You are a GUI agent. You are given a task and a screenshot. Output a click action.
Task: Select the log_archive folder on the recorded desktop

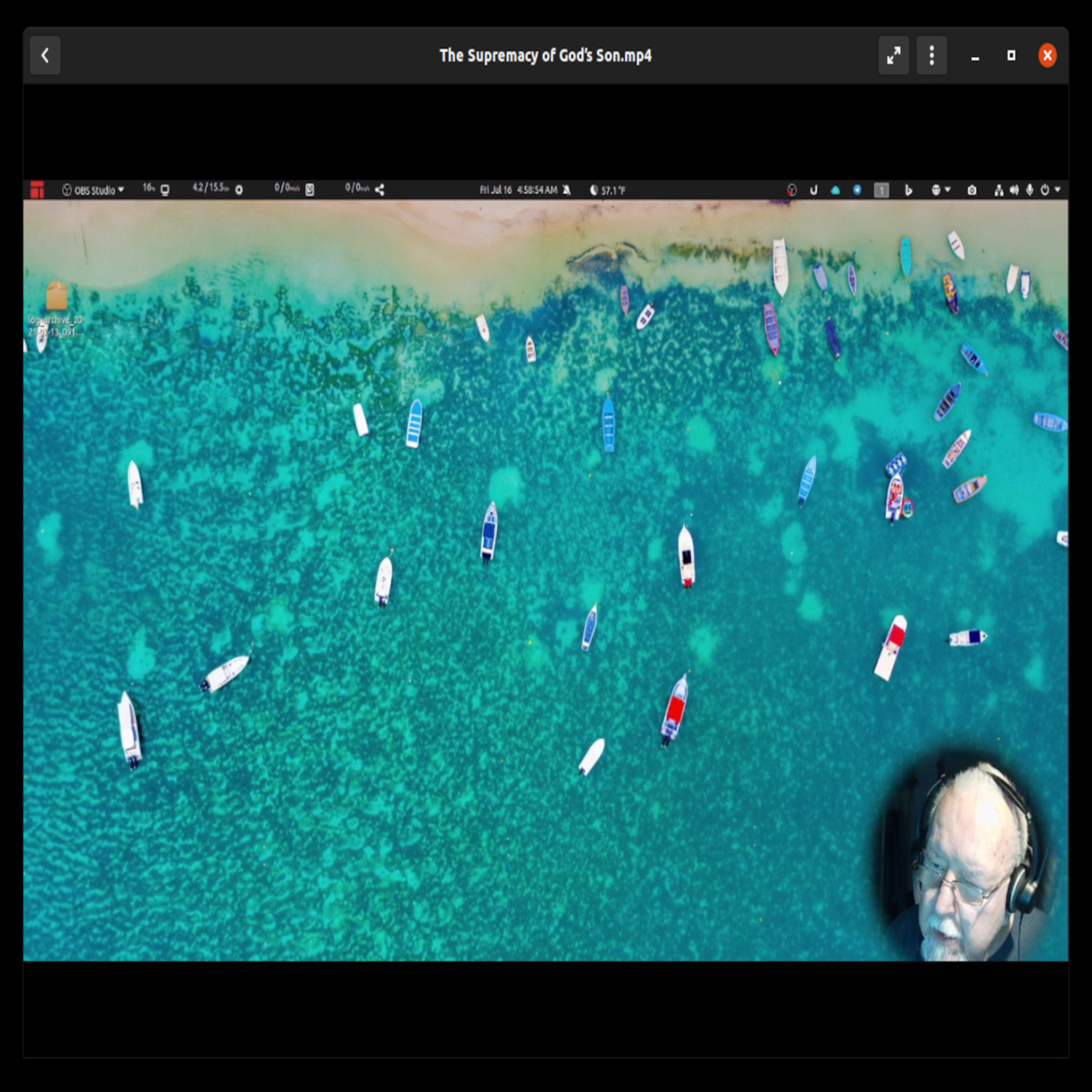[x=56, y=309]
